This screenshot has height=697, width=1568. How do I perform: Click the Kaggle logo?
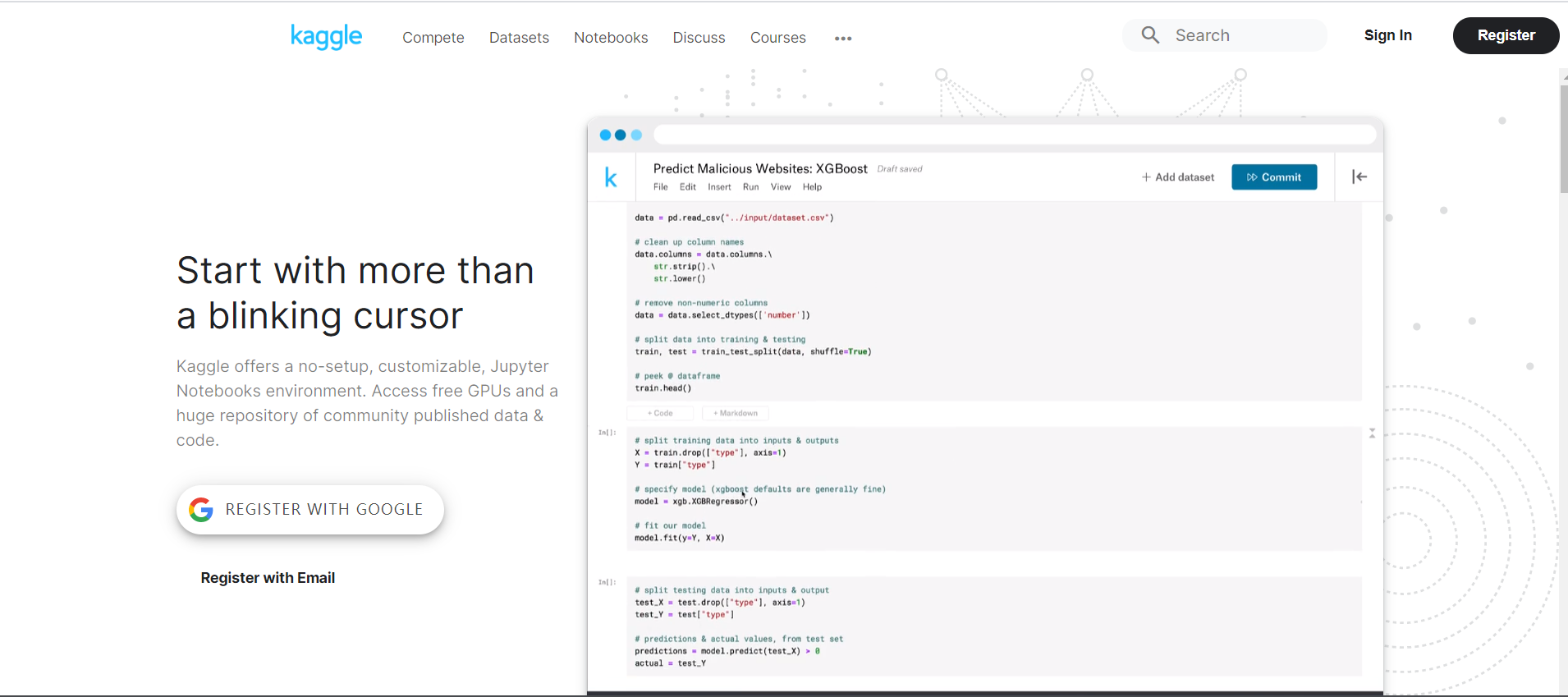(326, 36)
